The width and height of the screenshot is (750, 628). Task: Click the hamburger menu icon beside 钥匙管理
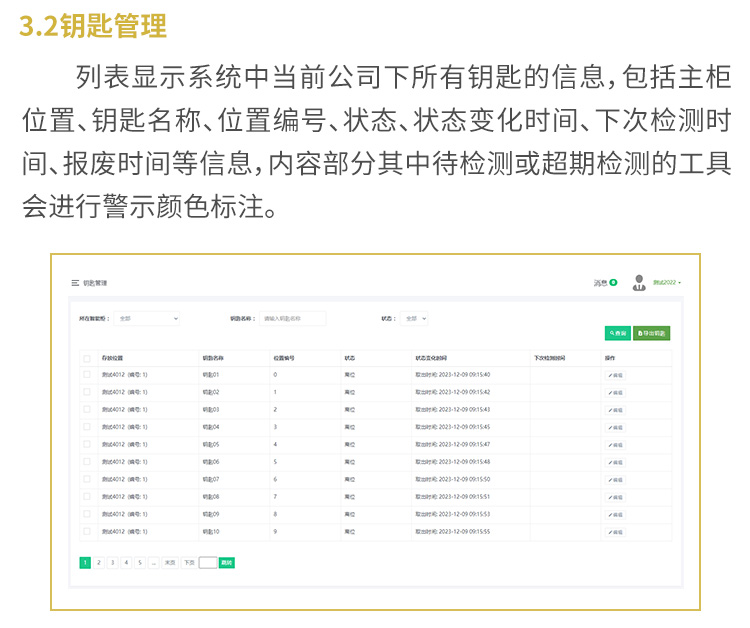[x=75, y=283]
